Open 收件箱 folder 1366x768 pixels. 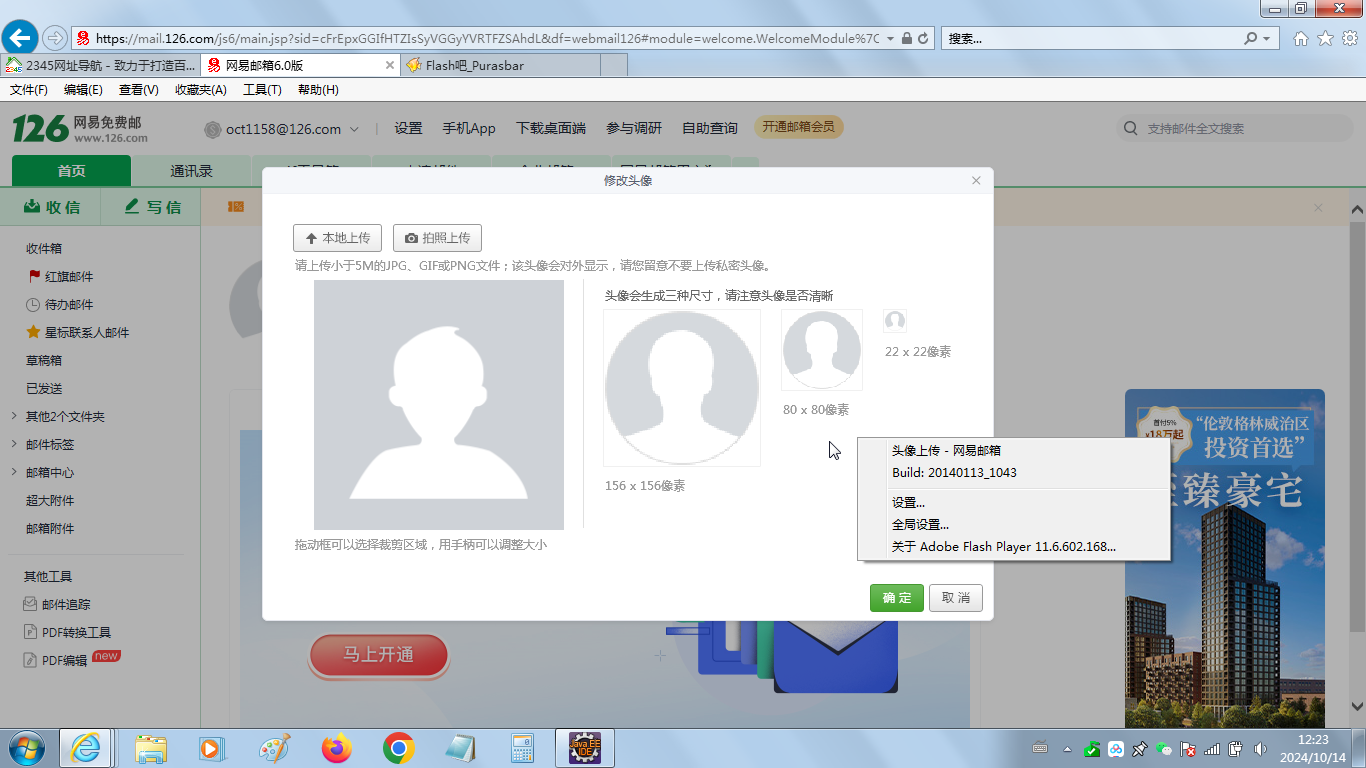pyautogui.click(x=44, y=248)
